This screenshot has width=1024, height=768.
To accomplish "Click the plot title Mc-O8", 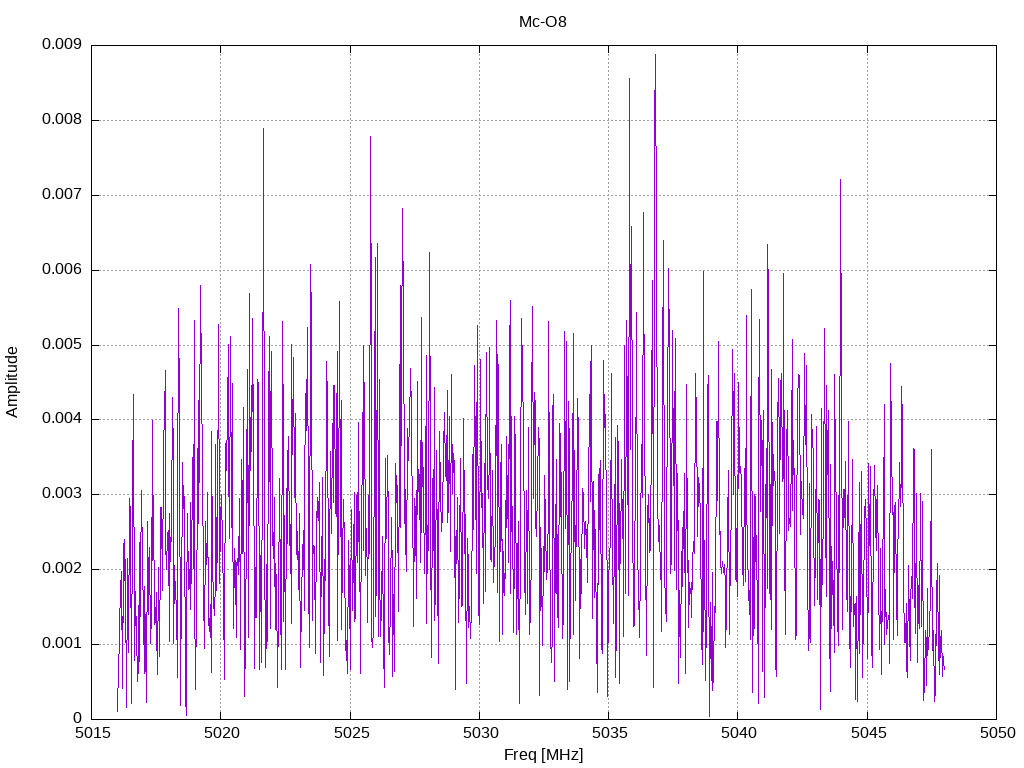I will point(543,22).
